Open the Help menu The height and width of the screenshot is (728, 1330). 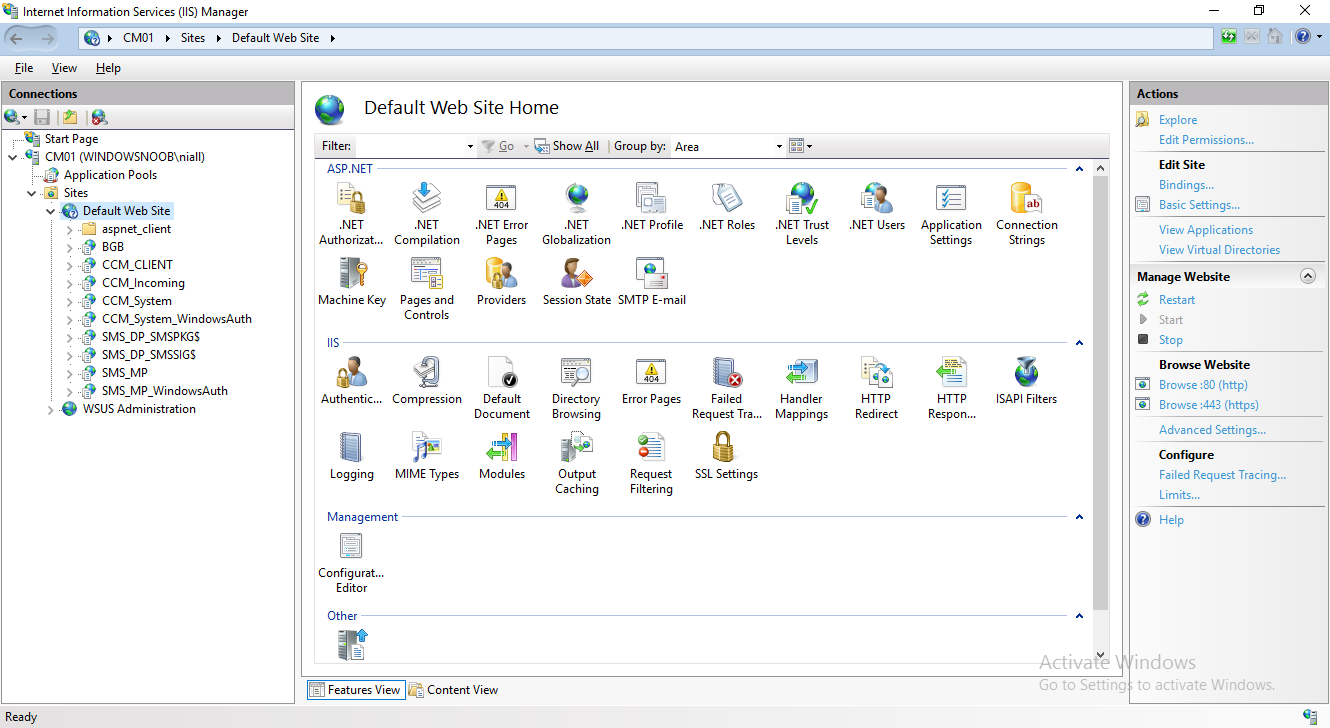click(108, 68)
